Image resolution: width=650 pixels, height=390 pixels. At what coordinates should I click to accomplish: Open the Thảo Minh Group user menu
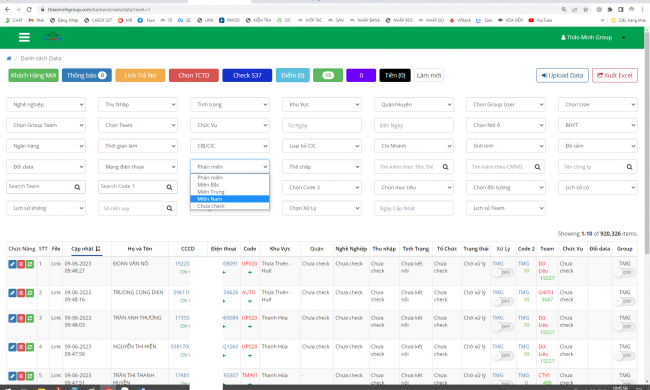(593, 37)
